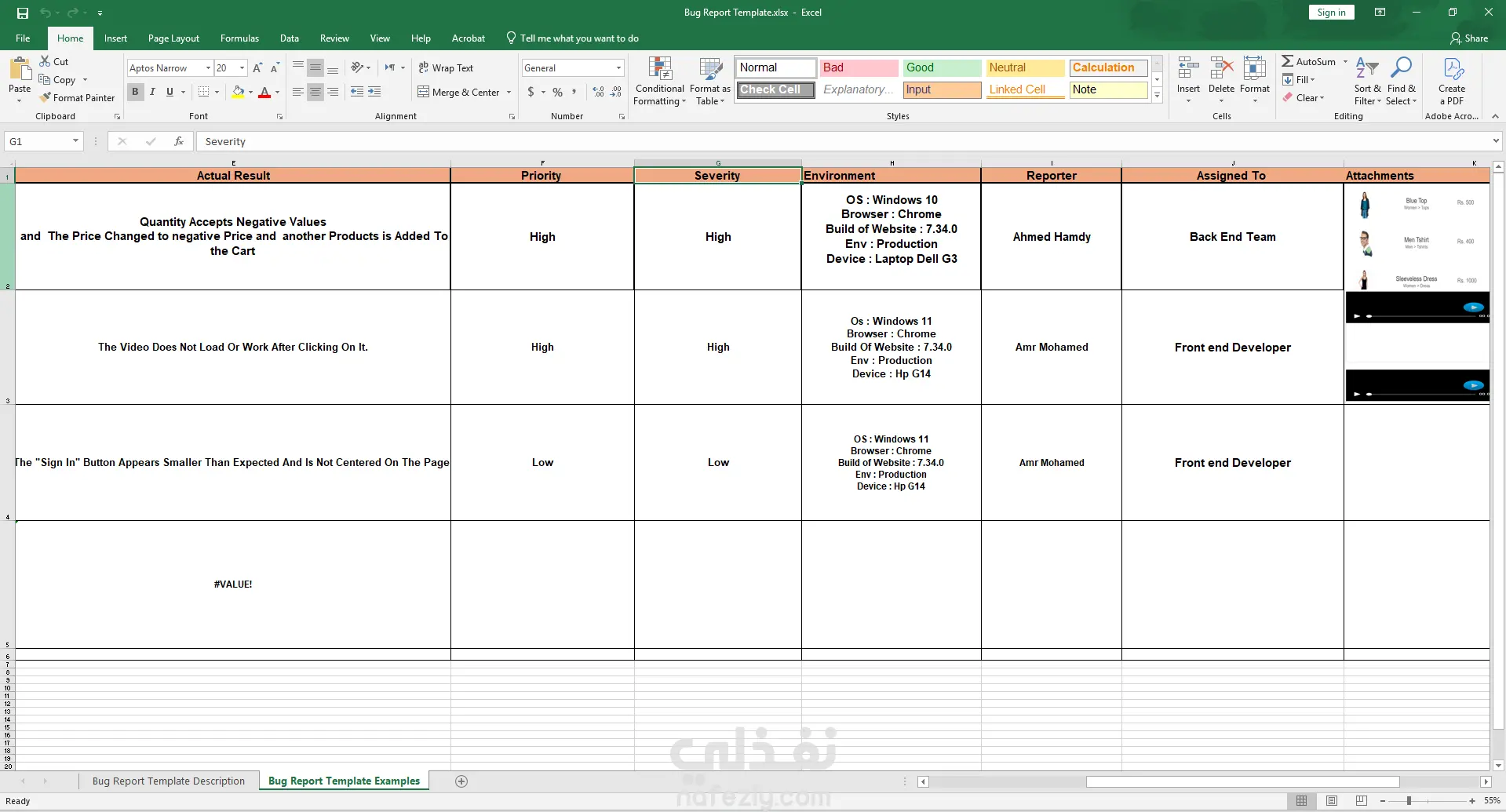
Task: Open Conditional Formatting menu
Action: (660, 81)
